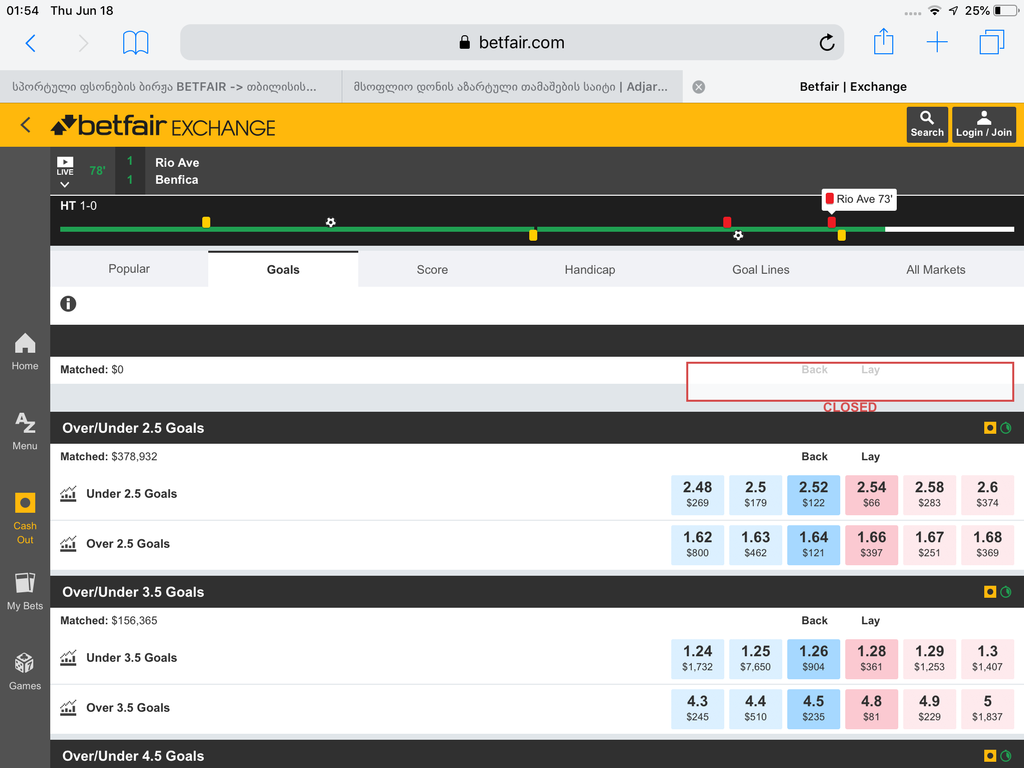The width and height of the screenshot is (1024, 768).
Task: Lay Under 2.5 Goals at 2.54
Action: [x=871, y=494]
